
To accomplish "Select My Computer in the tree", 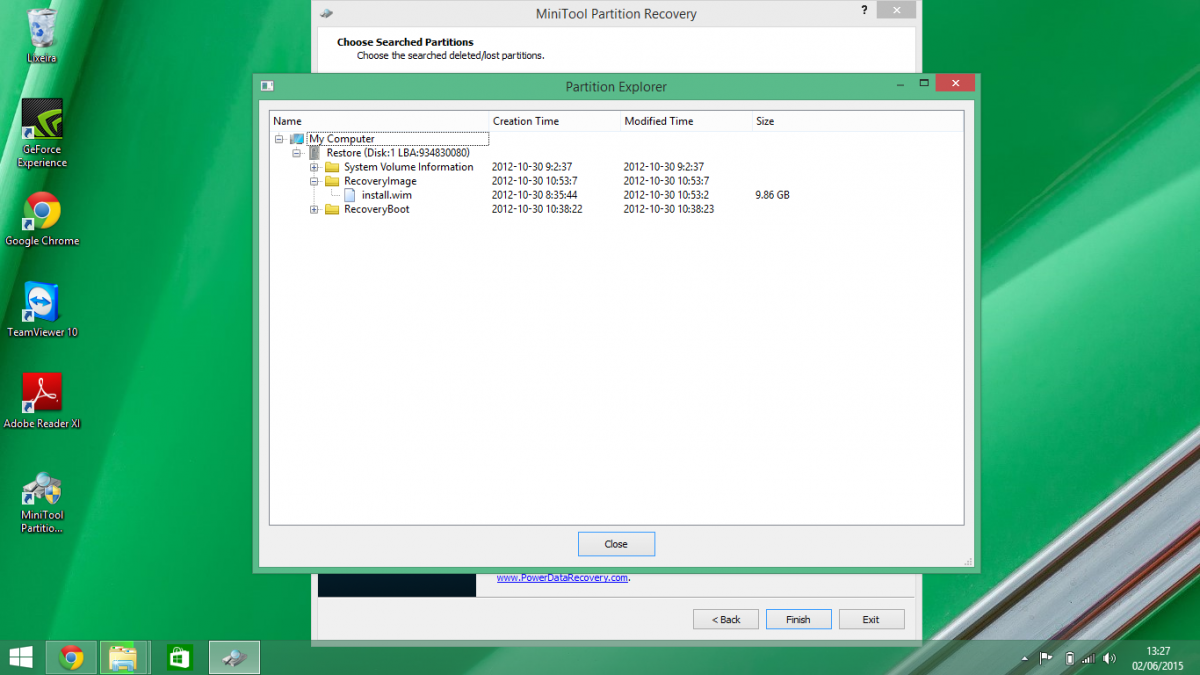I will 342,139.
